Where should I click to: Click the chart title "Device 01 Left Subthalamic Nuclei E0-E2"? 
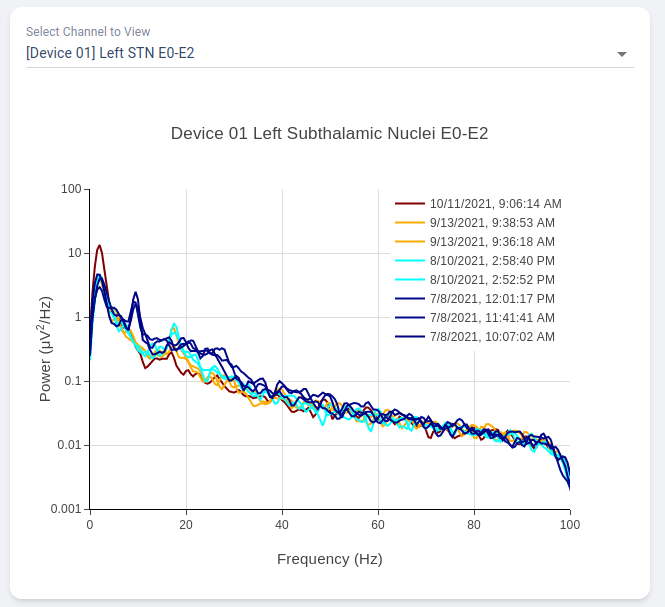[x=329, y=133]
